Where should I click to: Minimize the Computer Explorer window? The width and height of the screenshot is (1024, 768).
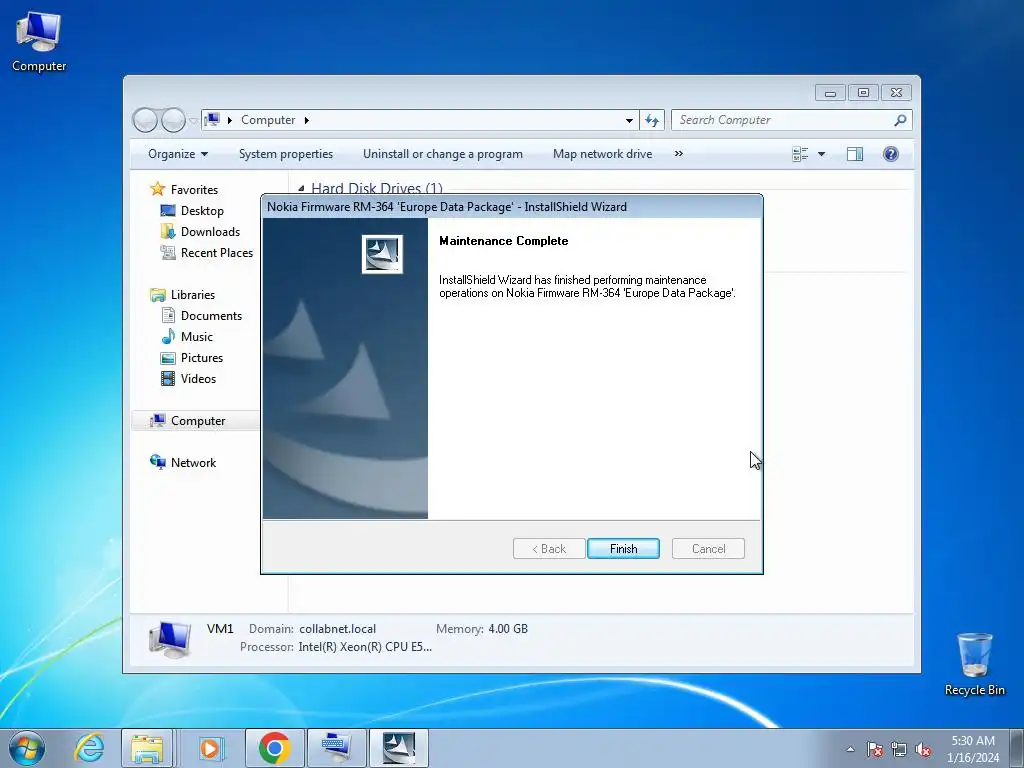[830, 93]
